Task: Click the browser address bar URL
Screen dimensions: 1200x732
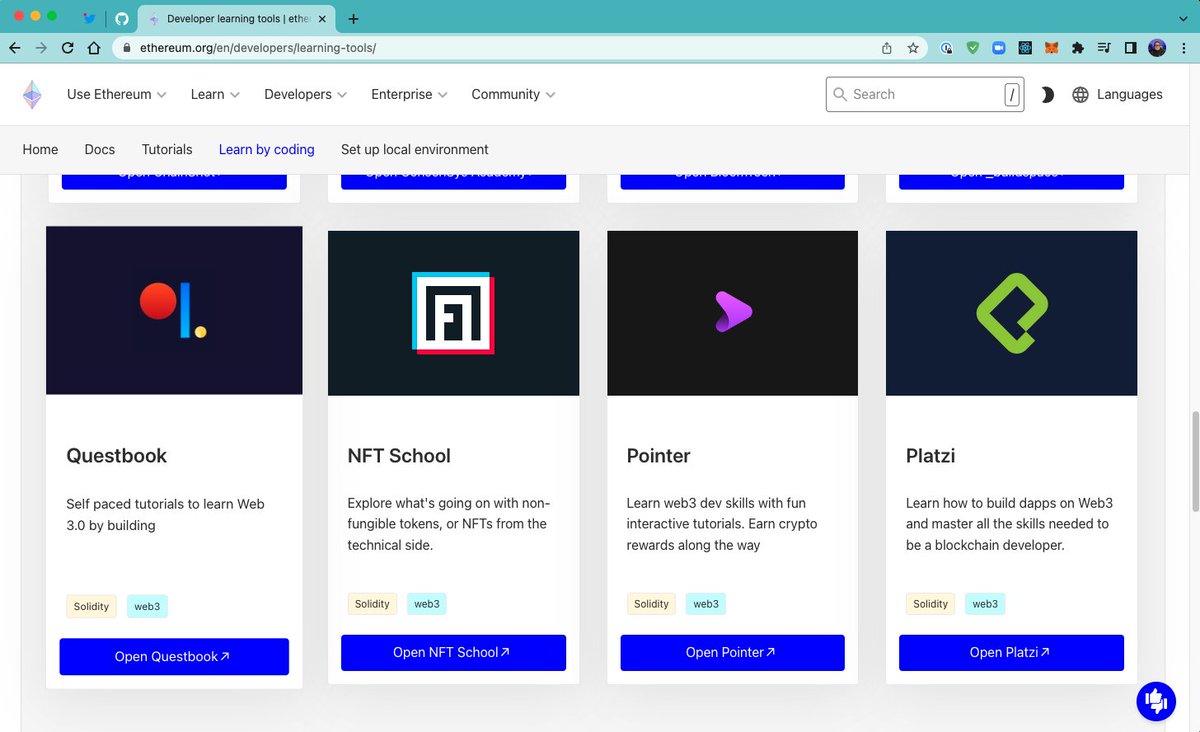Action: point(258,47)
